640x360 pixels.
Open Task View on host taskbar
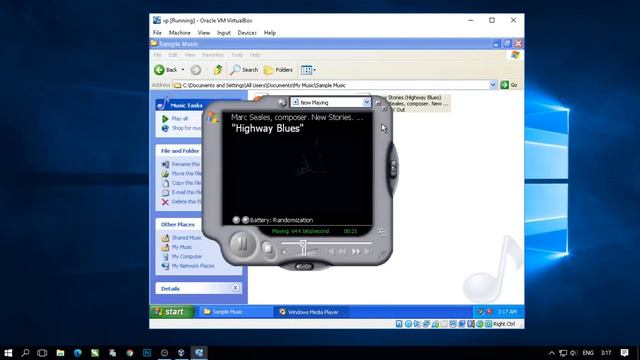(x=42, y=353)
